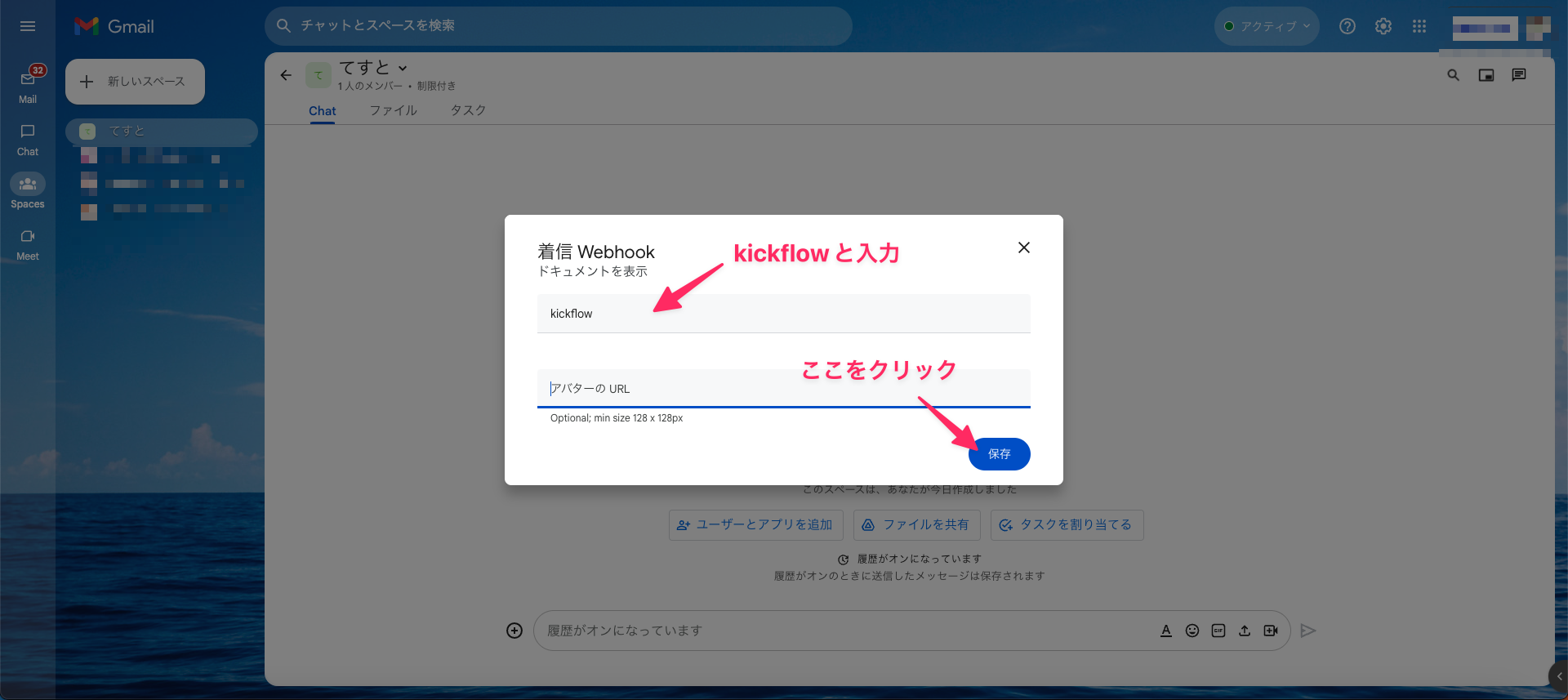Close the 着信 Webhook dialog

1023,247
